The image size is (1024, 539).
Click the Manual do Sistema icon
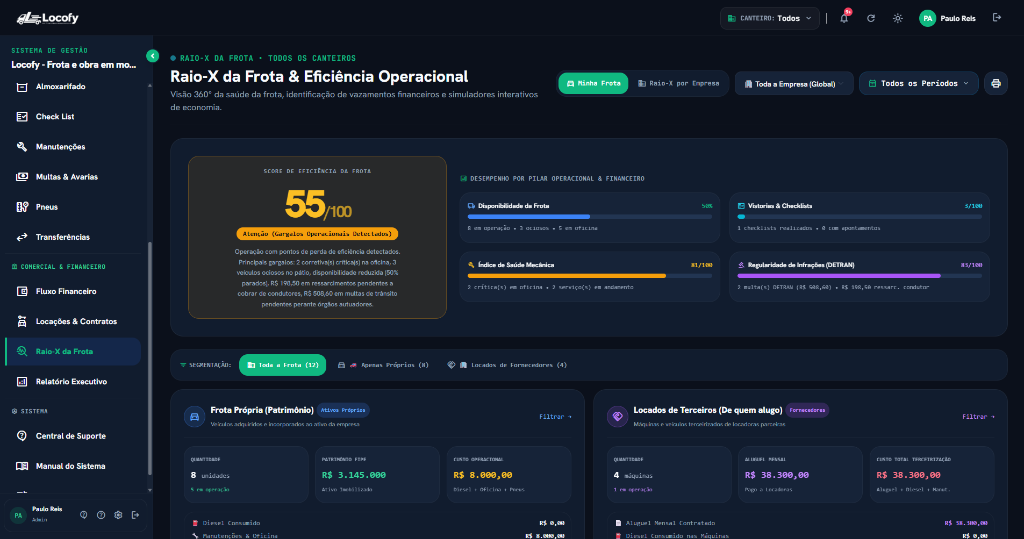22,466
